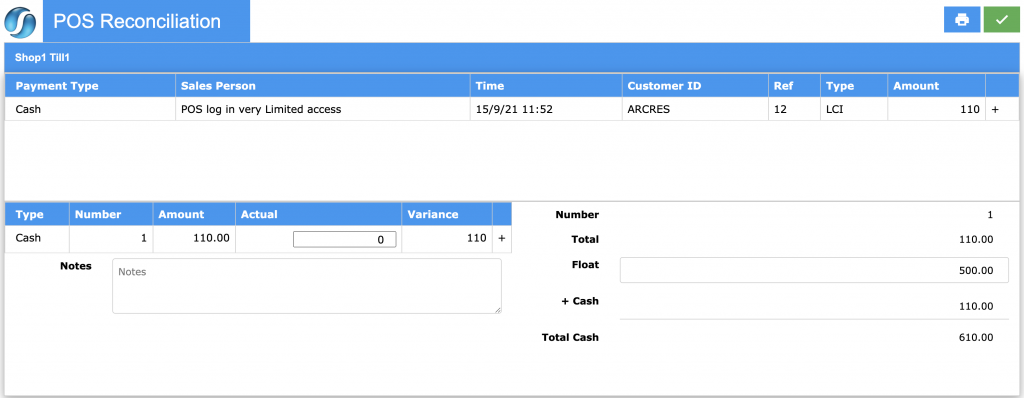Expand the Cash variance row plus sign
1024x398 pixels.
pos(502,239)
